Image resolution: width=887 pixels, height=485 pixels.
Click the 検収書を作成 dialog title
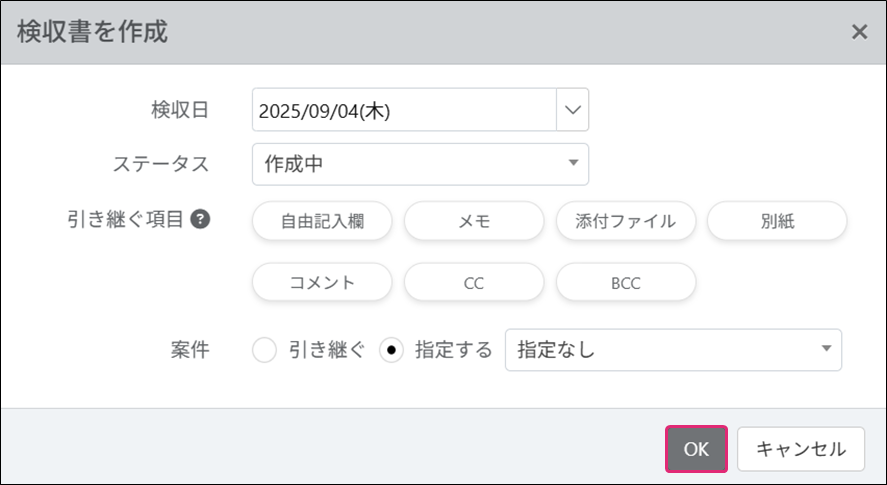click(x=92, y=32)
